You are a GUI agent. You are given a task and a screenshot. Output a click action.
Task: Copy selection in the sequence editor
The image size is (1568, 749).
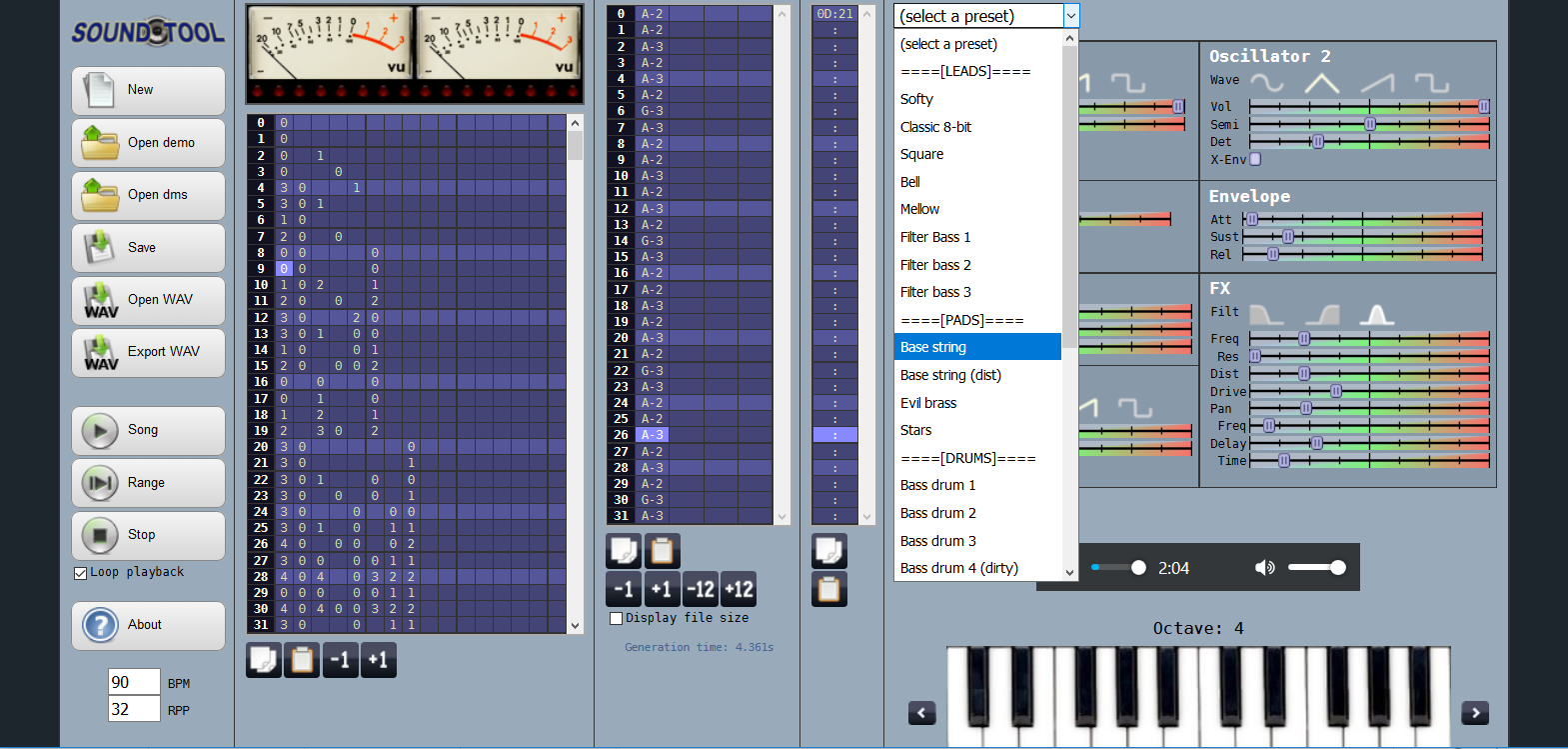(x=264, y=660)
